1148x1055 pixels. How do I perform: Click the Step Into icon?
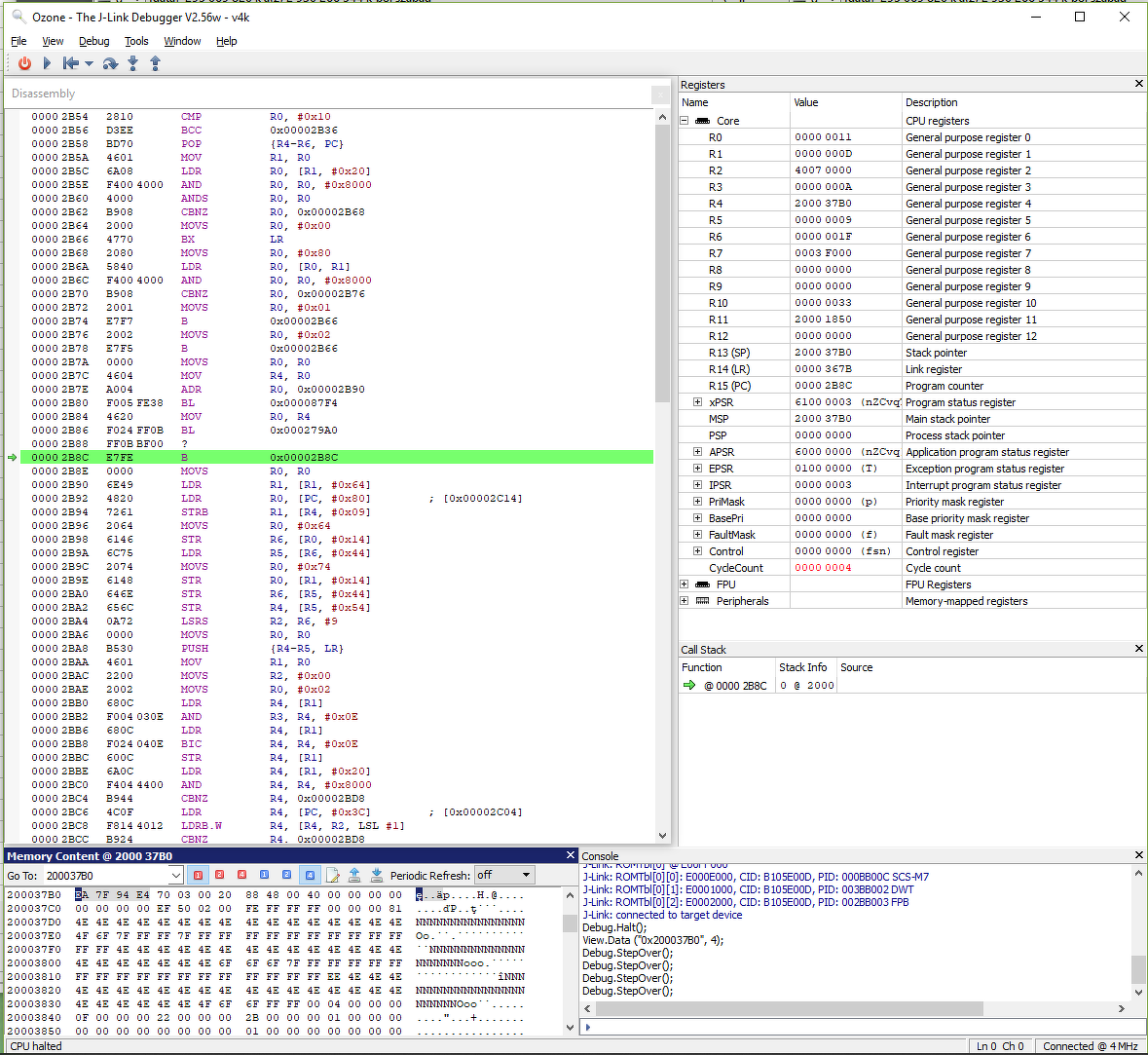132,63
